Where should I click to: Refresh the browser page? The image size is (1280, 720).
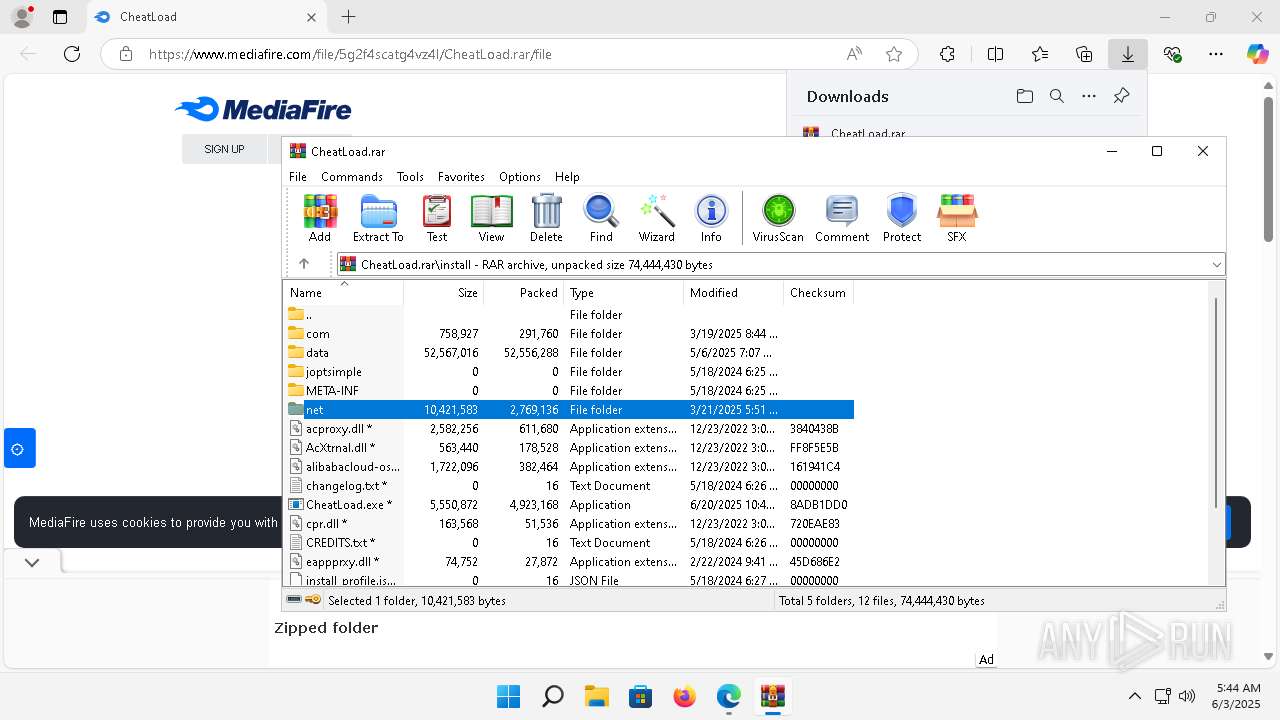pyautogui.click(x=72, y=54)
